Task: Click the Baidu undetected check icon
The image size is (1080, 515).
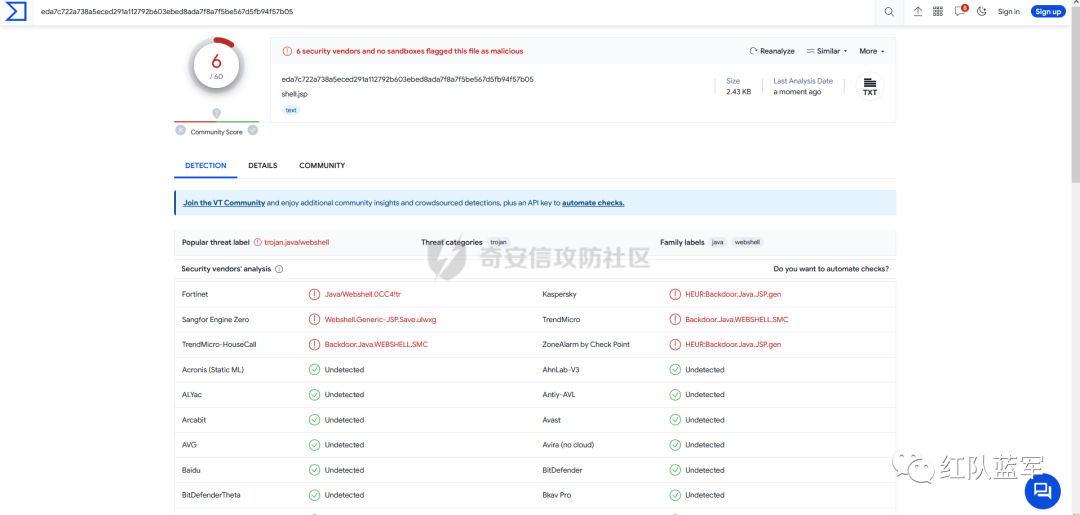Action: tap(314, 470)
